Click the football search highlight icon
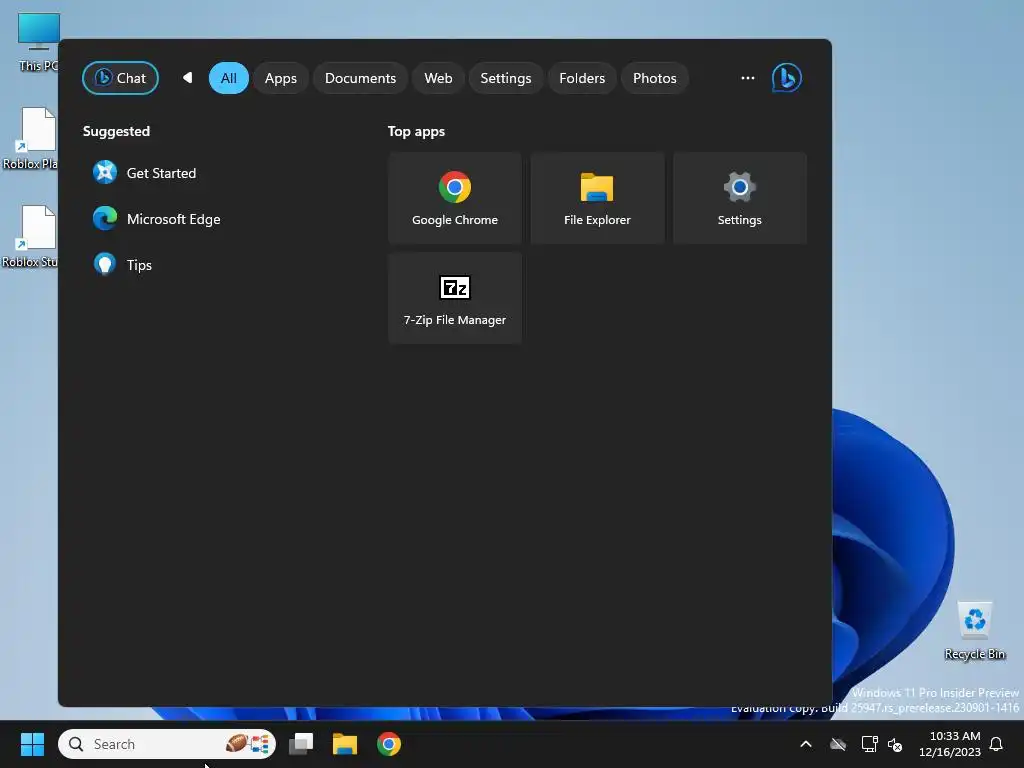The width and height of the screenshot is (1024, 768). [248, 743]
